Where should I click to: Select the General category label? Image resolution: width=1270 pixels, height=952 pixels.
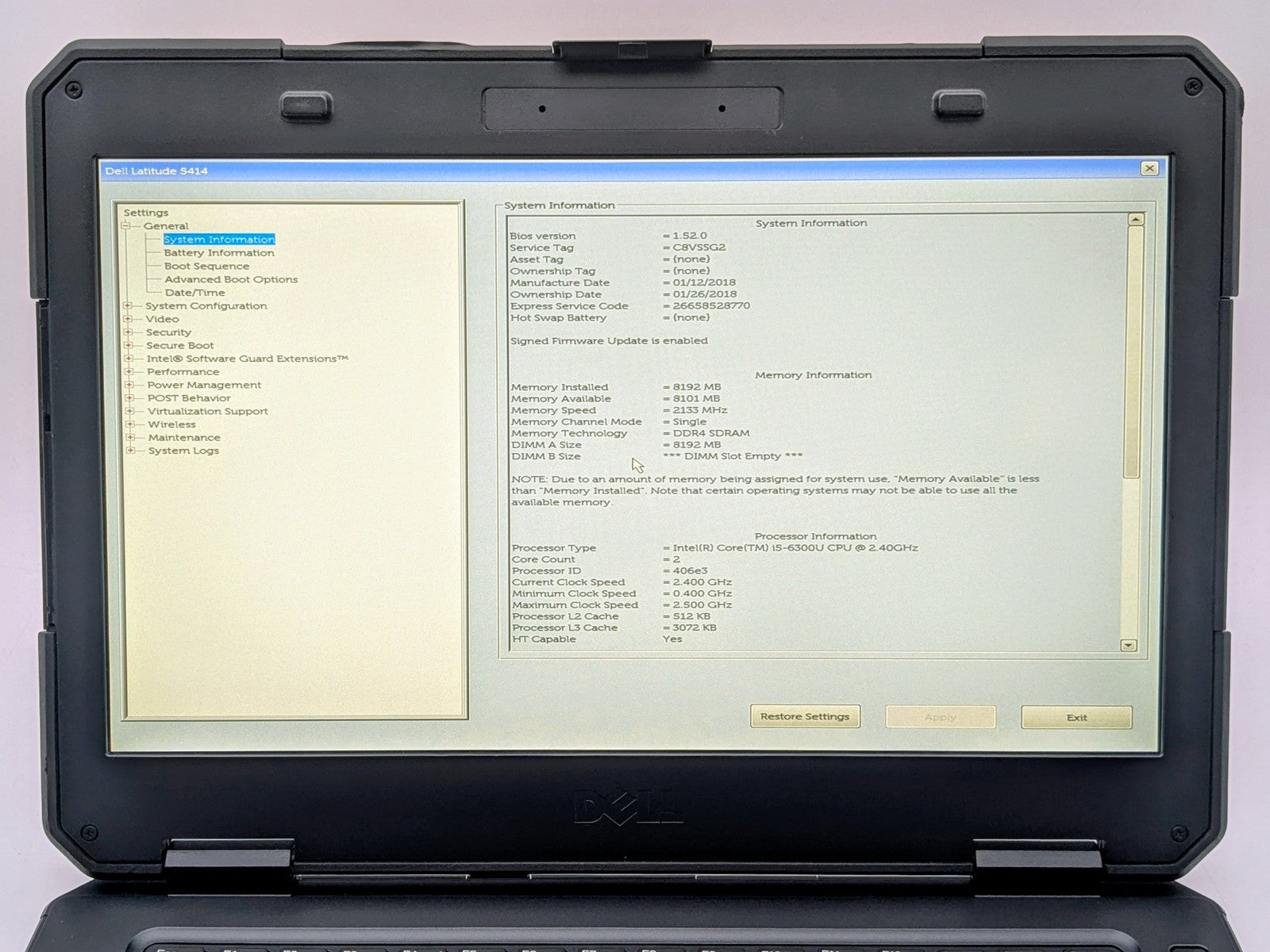[x=166, y=226]
